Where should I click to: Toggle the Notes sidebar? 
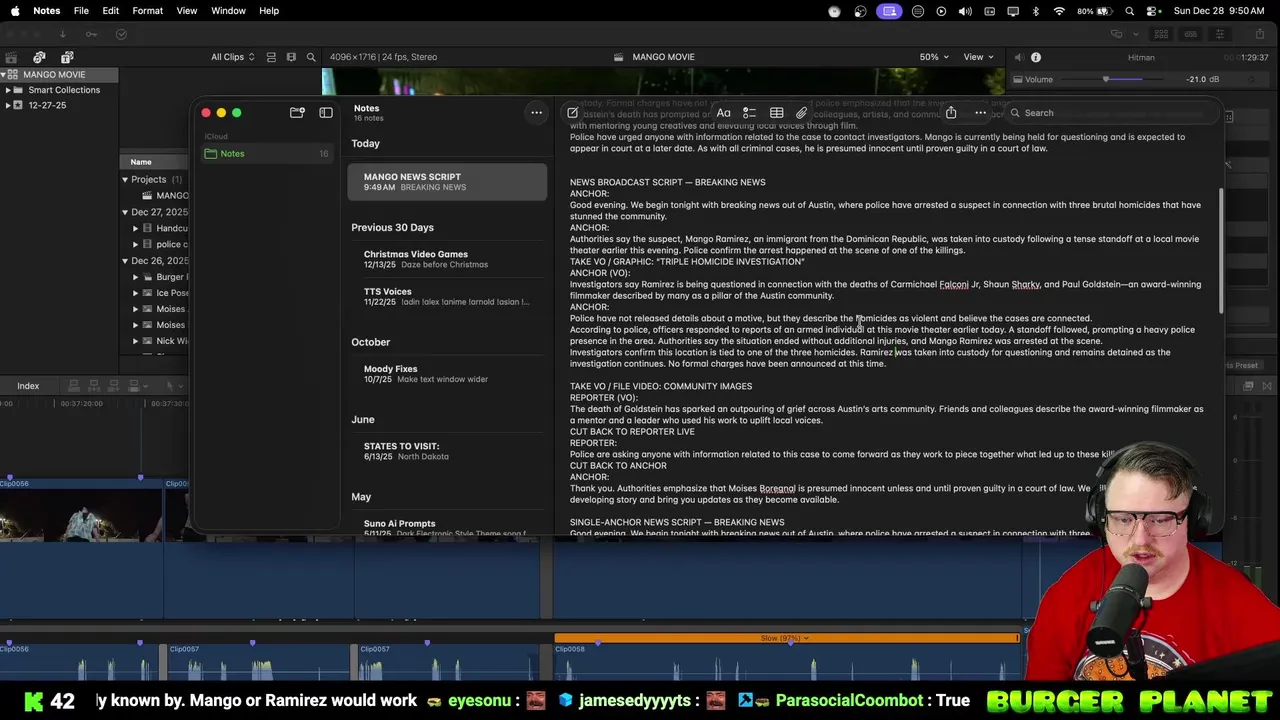point(326,113)
